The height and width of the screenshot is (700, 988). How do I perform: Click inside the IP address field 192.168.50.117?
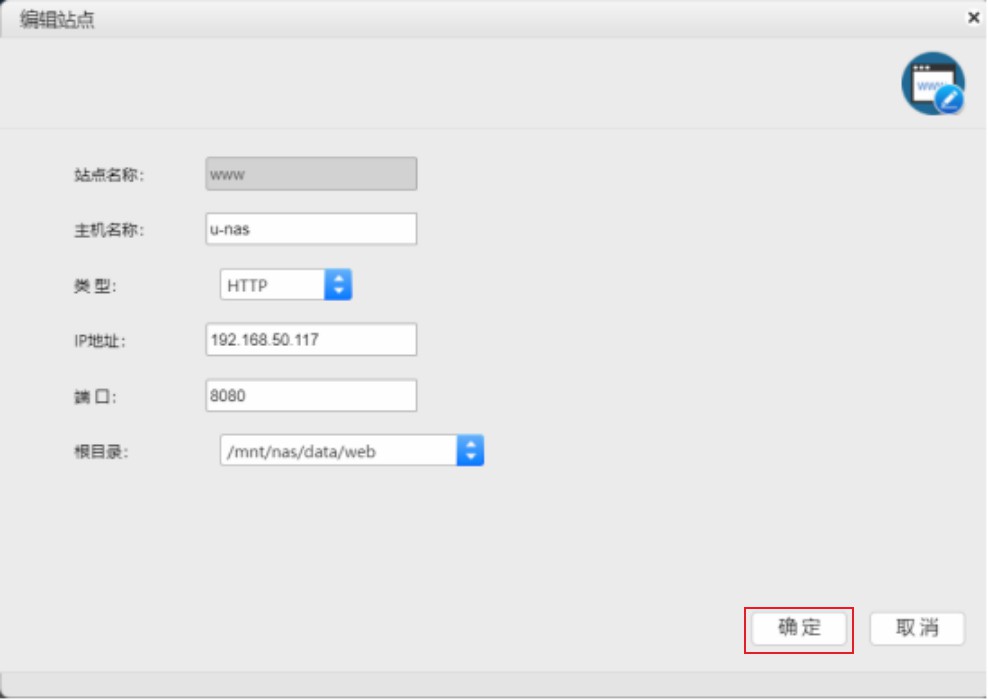pos(310,340)
